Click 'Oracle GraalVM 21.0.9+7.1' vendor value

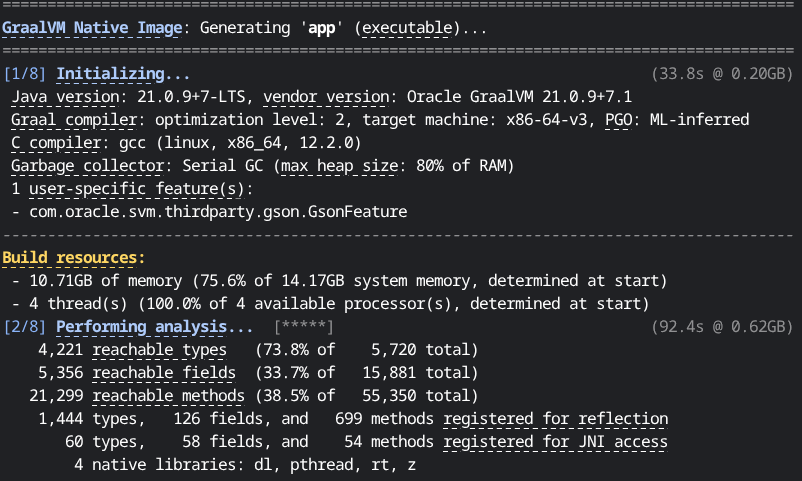(519, 97)
